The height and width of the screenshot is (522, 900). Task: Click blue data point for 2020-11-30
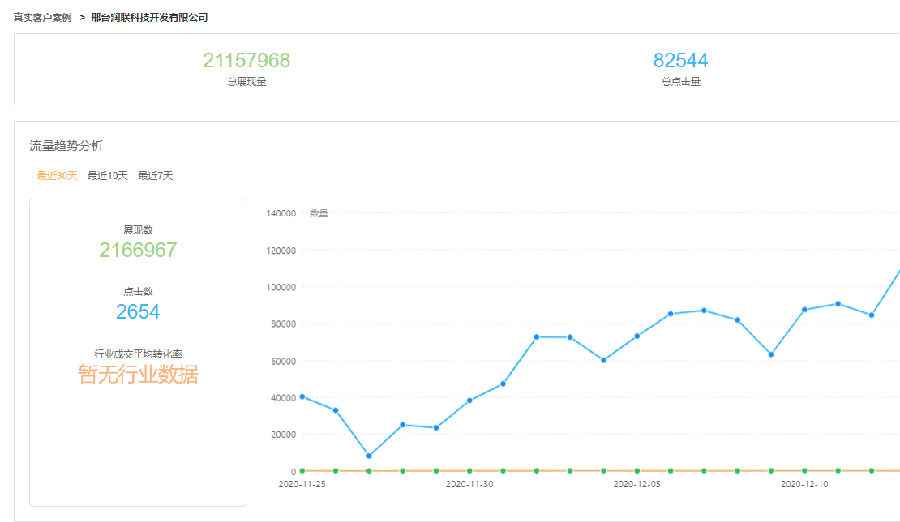(x=470, y=400)
